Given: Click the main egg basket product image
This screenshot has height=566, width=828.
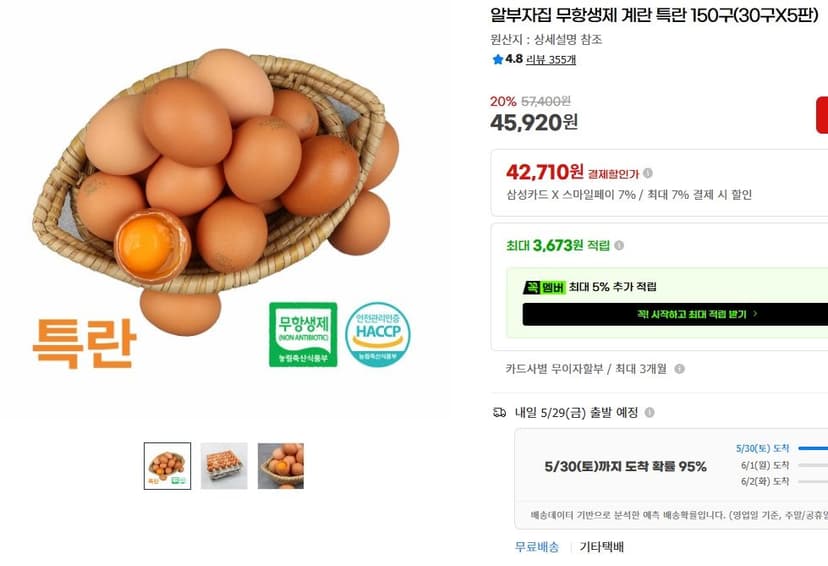Looking at the screenshot, I should pos(216,192).
